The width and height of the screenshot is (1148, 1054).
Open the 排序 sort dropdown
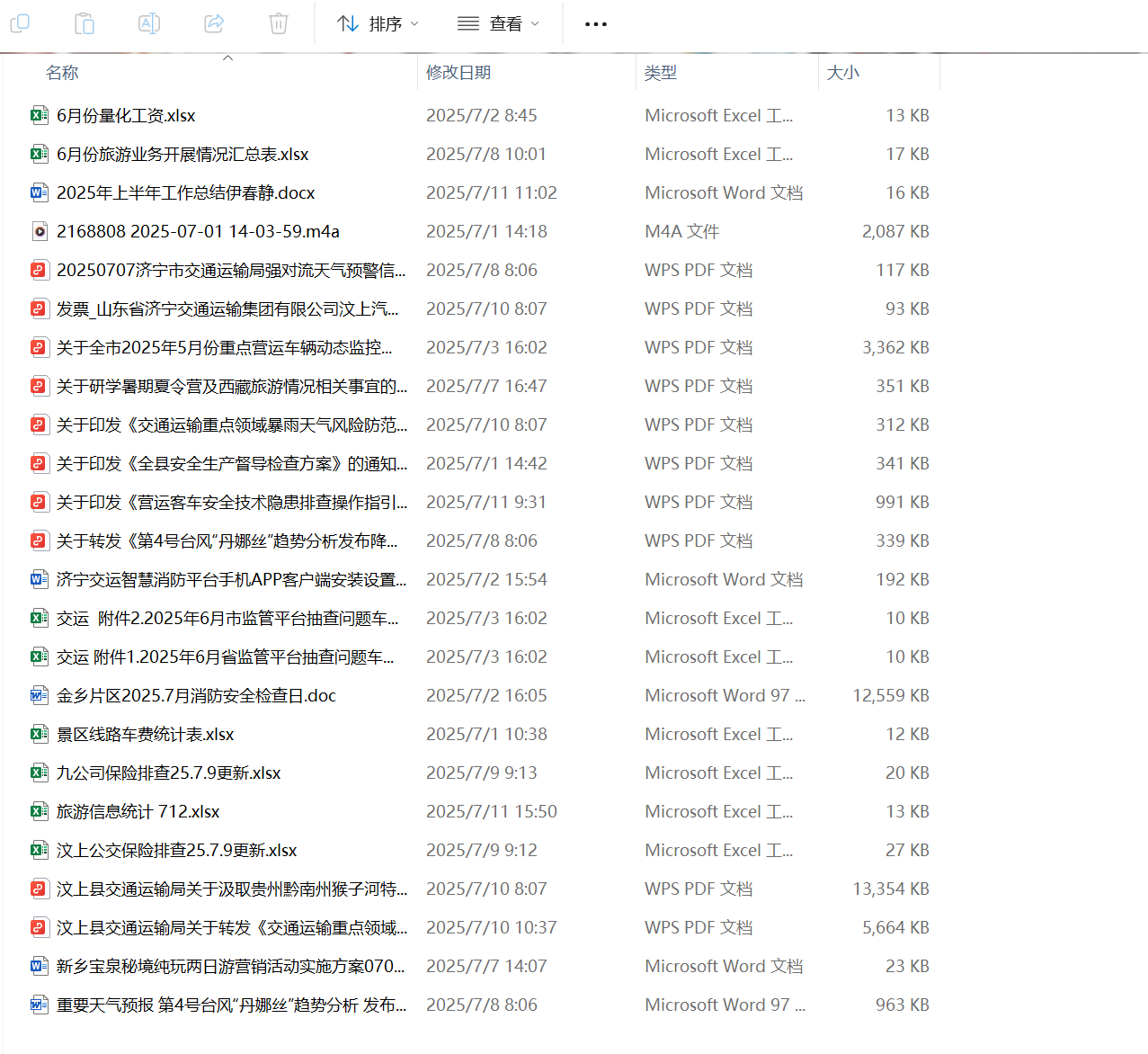click(x=378, y=23)
